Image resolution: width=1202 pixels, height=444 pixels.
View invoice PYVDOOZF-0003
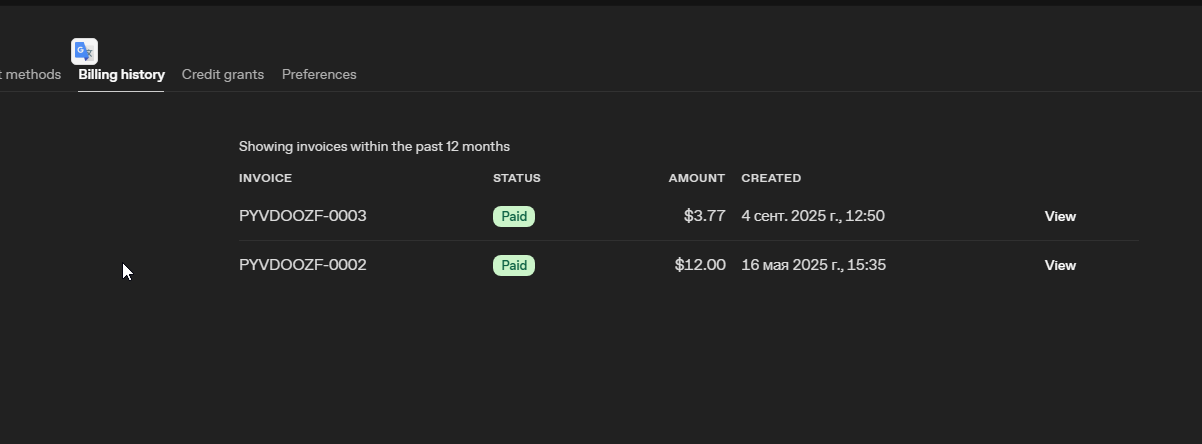(x=1060, y=216)
